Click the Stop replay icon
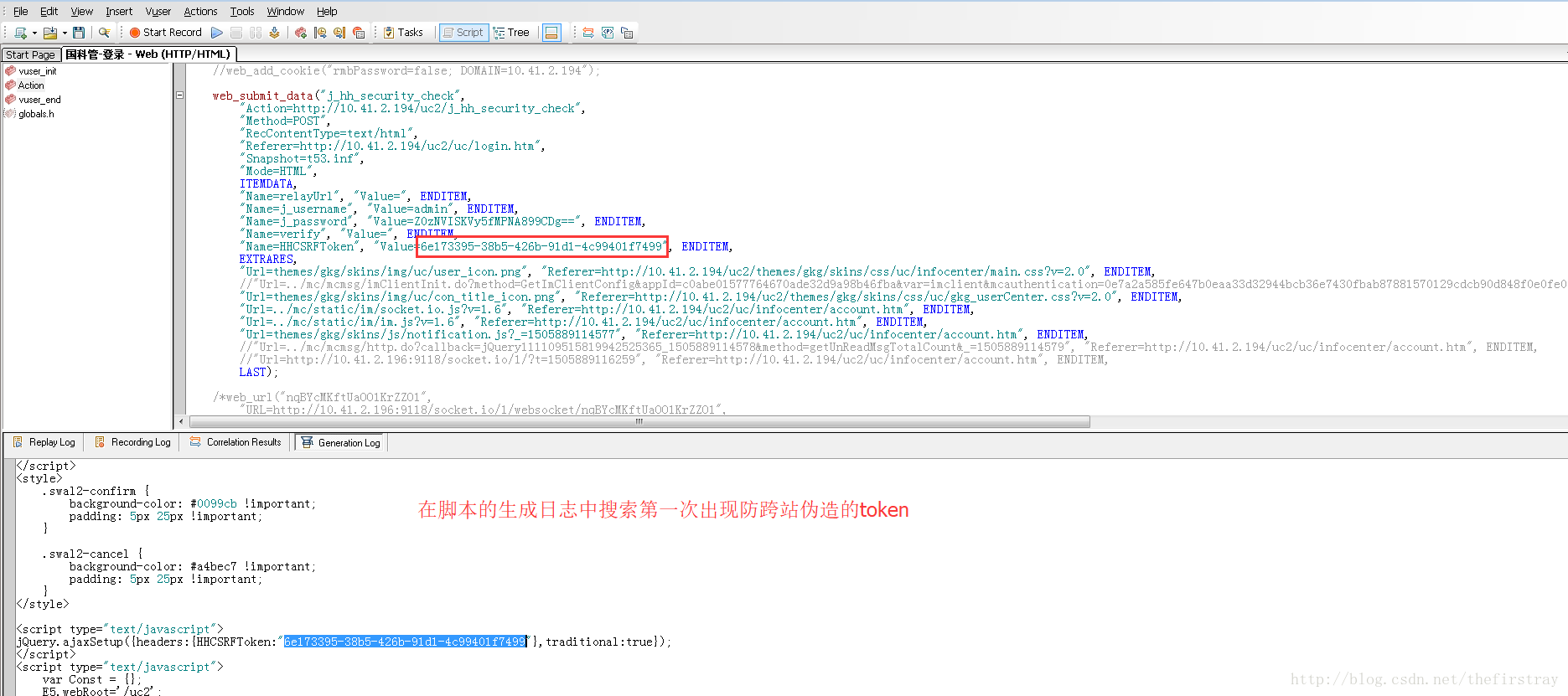The width and height of the screenshot is (1568, 696). click(x=236, y=33)
